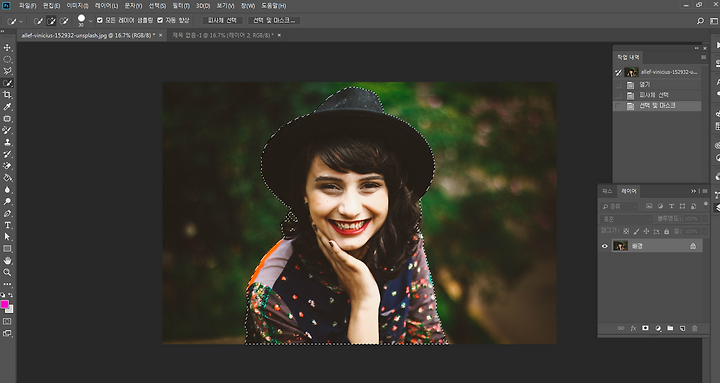720x383 pixels.
Task: Open the fill slider dropdown arrow
Action: click(704, 231)
